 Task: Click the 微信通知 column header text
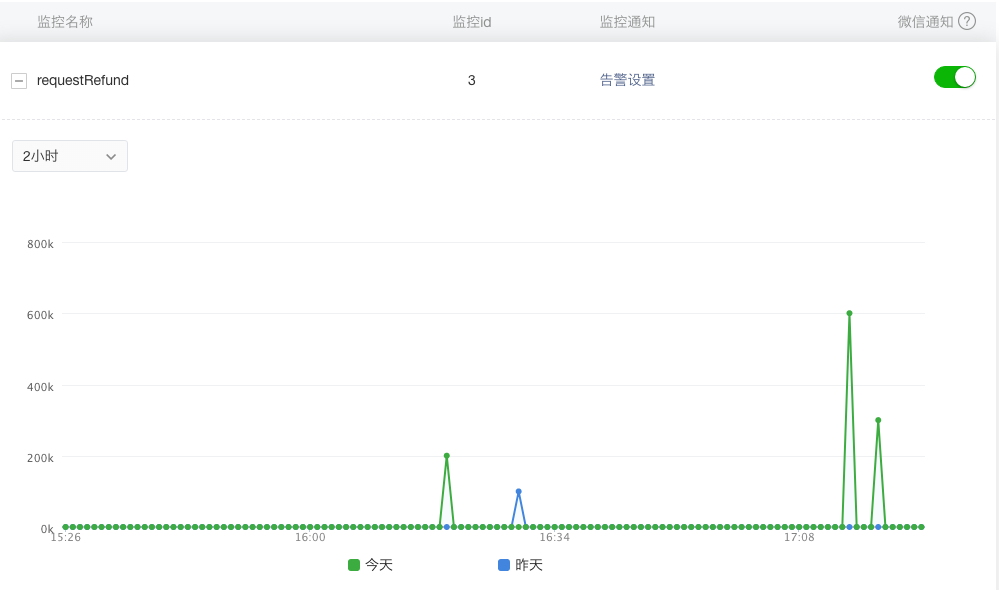pos(925,21)
